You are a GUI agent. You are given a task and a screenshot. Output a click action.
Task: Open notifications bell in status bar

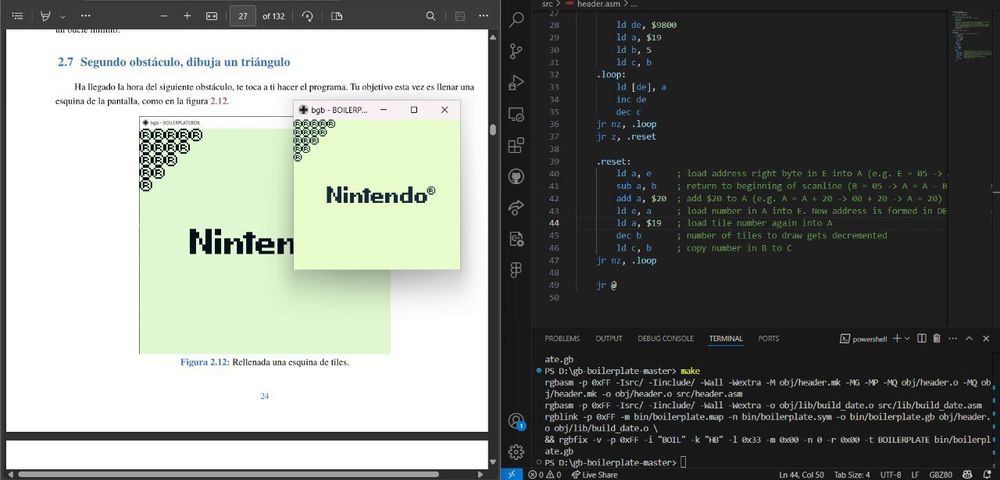pyautogui.click(x=988, y=474)
